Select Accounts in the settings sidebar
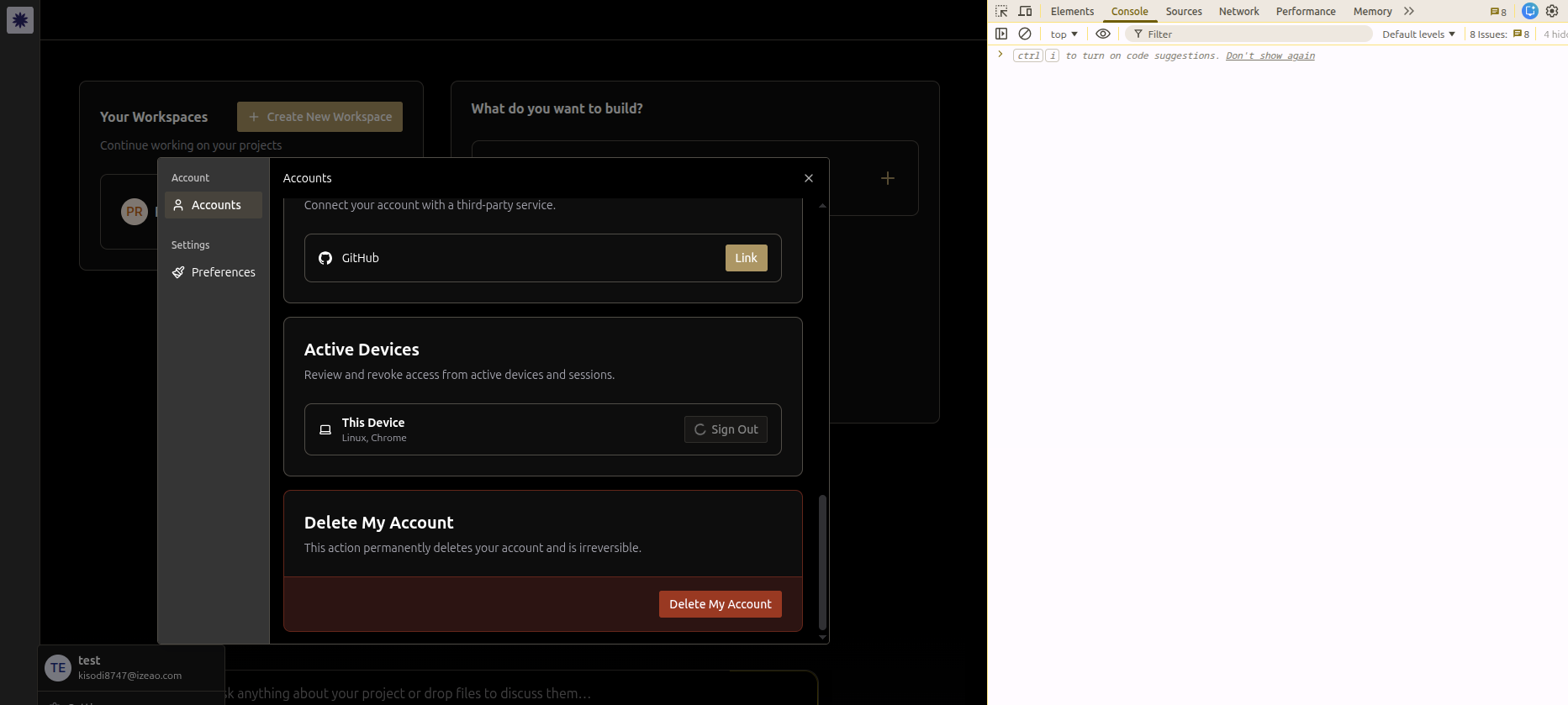This screenshot has width=1568, height=705. click(214, 205)
